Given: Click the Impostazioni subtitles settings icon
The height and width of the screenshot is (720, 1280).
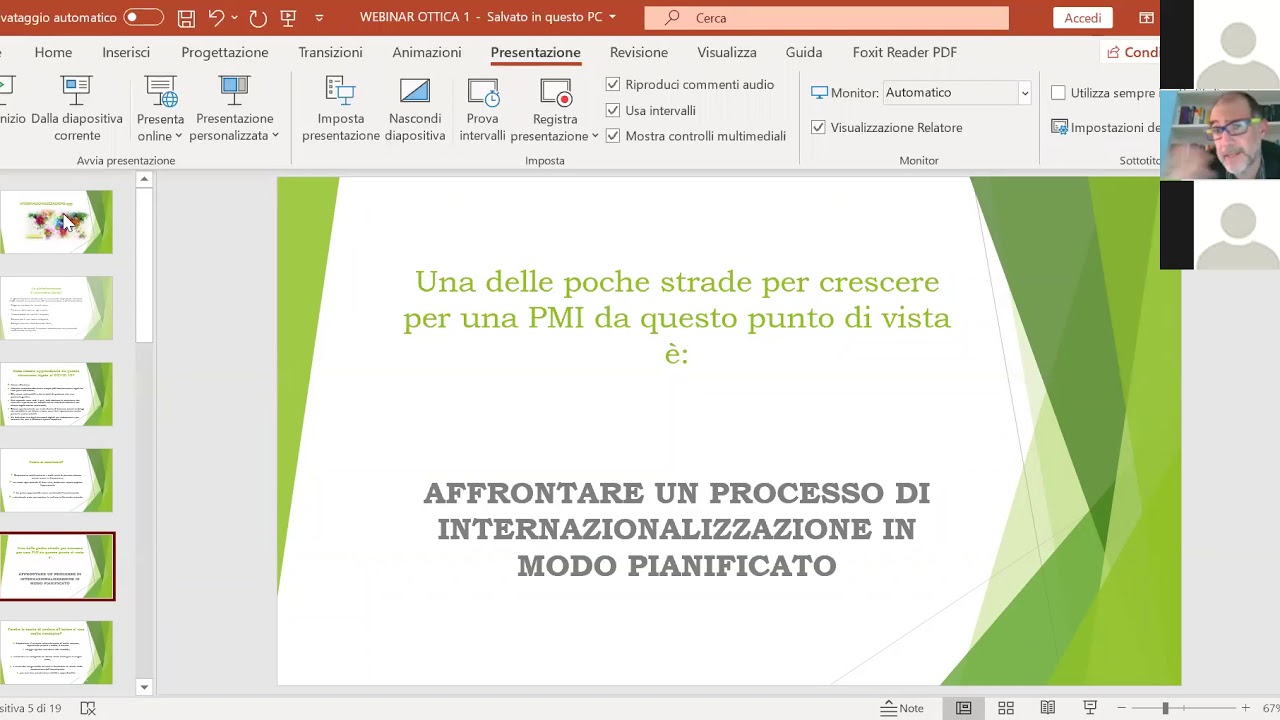Looking at the screenshot, I should (1060, 127).
